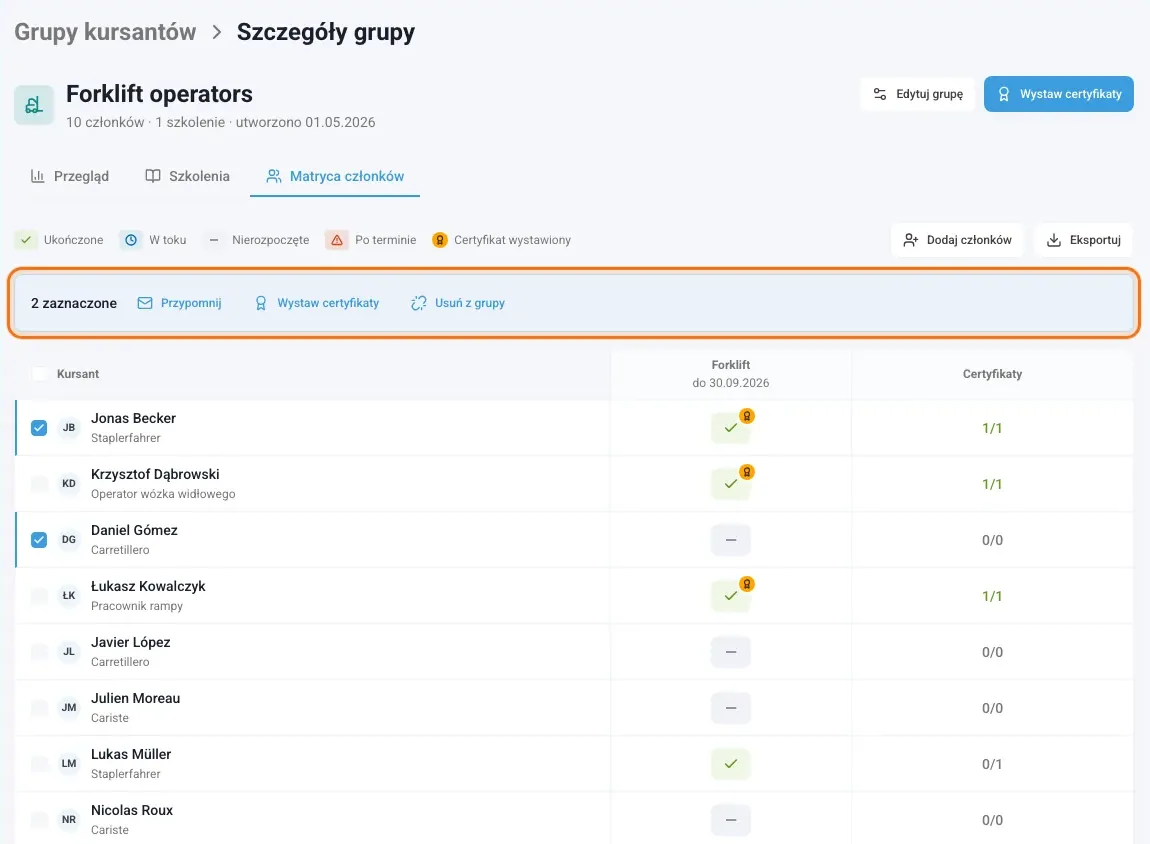The height and width of the screenshot is (844, 1150).
Task: Click the blue Wystaw certyfikaty header button
Action: pyautogui.click(x=1059, y=94)
